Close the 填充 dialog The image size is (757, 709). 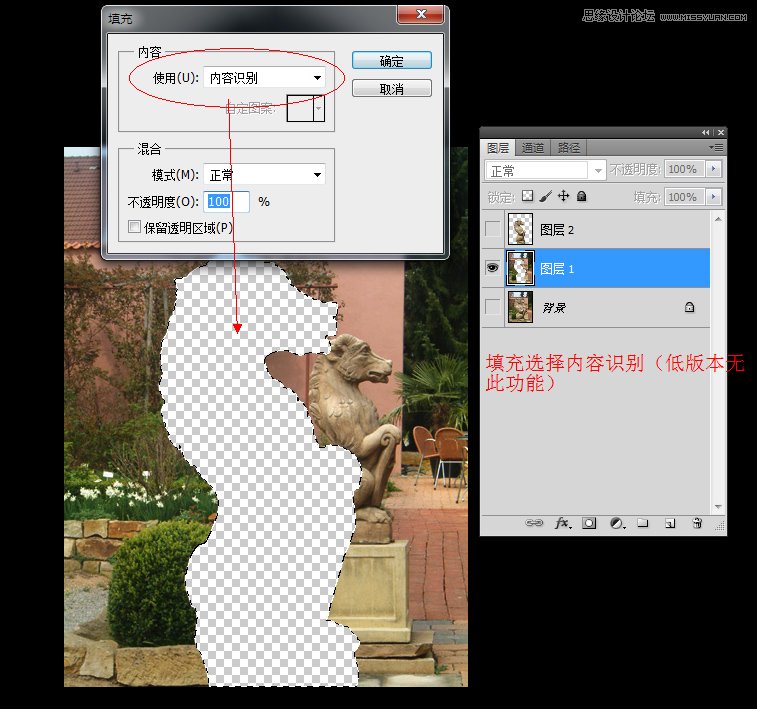(x=421, y=14)
